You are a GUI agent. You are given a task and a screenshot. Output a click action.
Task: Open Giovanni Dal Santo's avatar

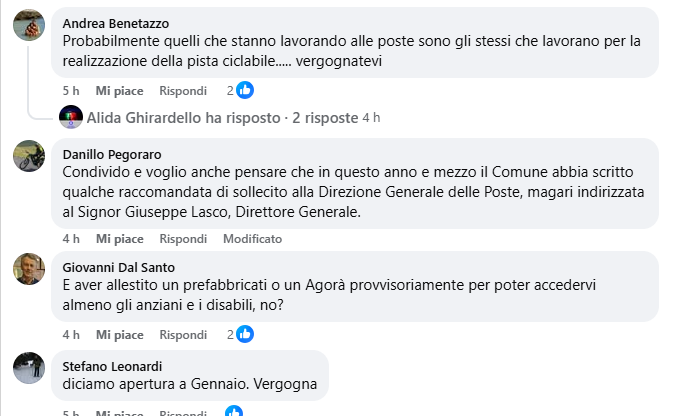(x=28, y=268)
